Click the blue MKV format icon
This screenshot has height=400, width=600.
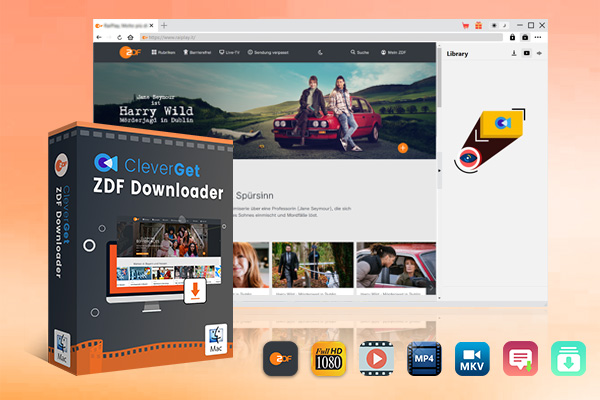click(472, 359)
